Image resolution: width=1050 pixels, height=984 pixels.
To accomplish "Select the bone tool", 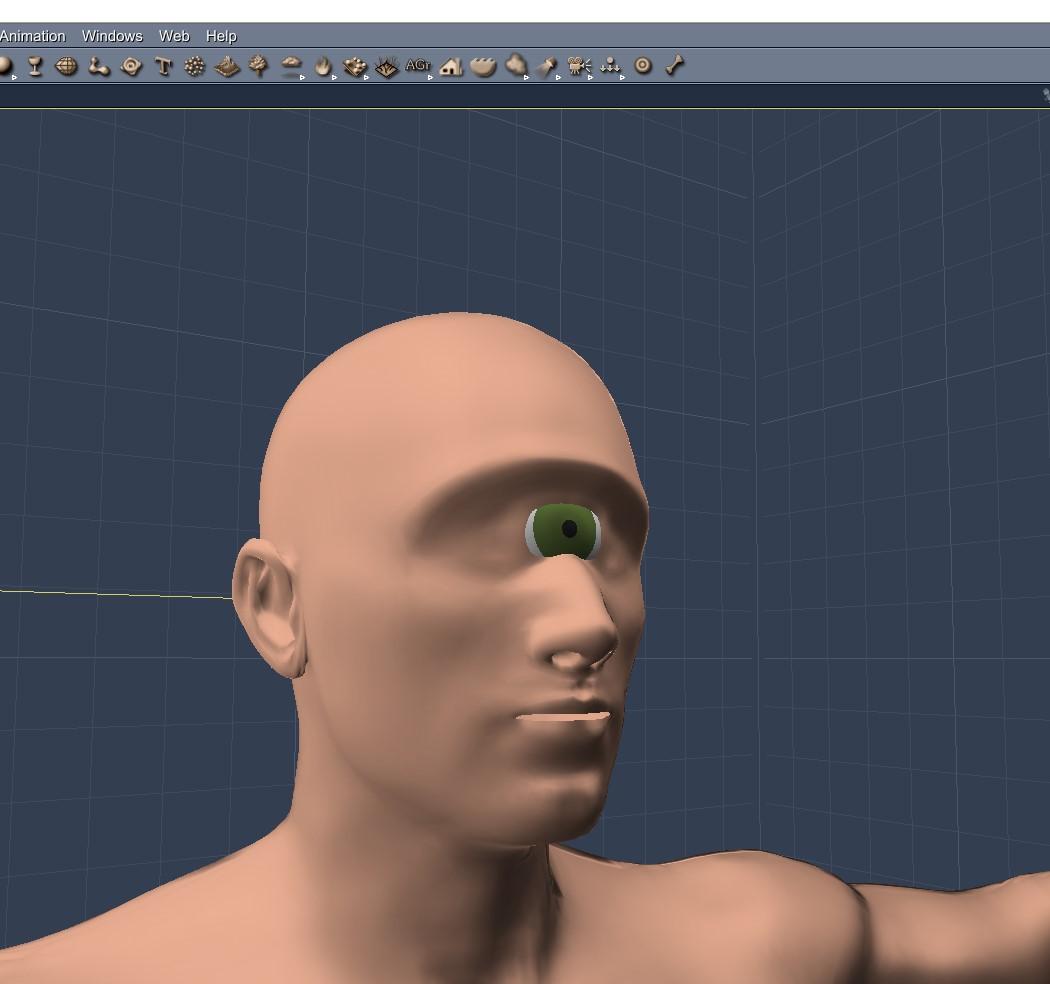I will (x=675, y=66).
